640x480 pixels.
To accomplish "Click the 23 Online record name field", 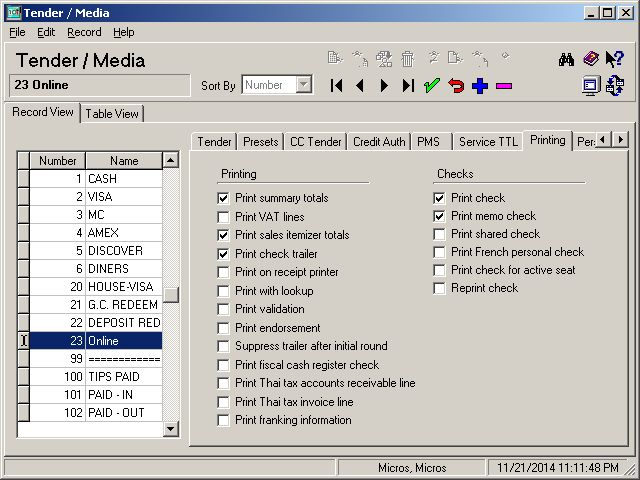I will [x=100, y=85].
